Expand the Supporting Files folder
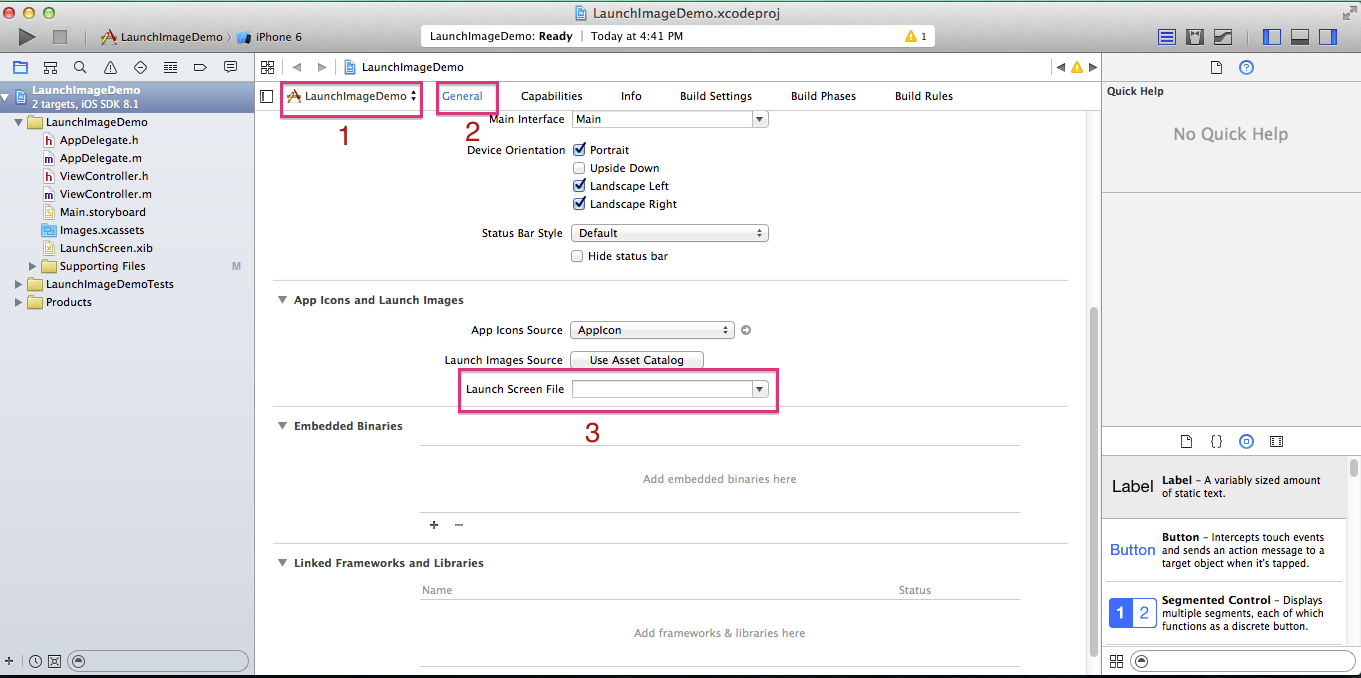 pos(33,266)
